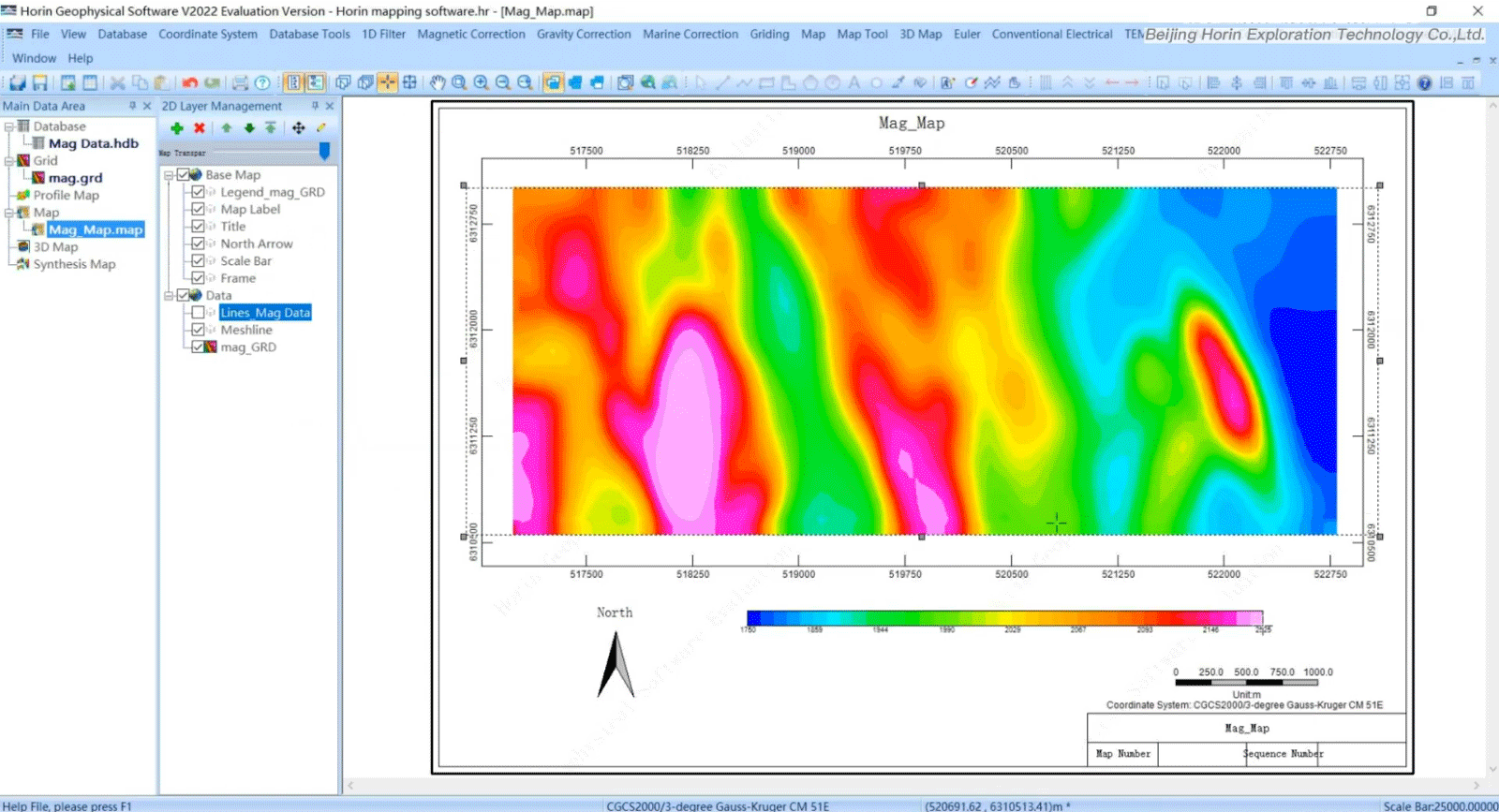
Task: Collapse the Data layer group
Action: [169, 295]
